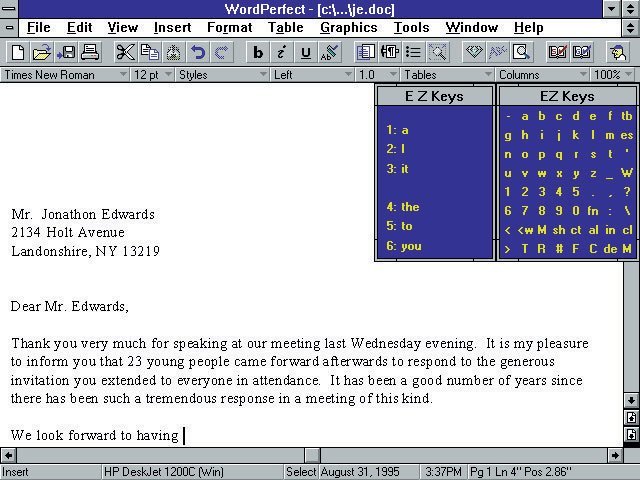
Task: Open the page columns layout icon
Action: (x=365, y=52)
